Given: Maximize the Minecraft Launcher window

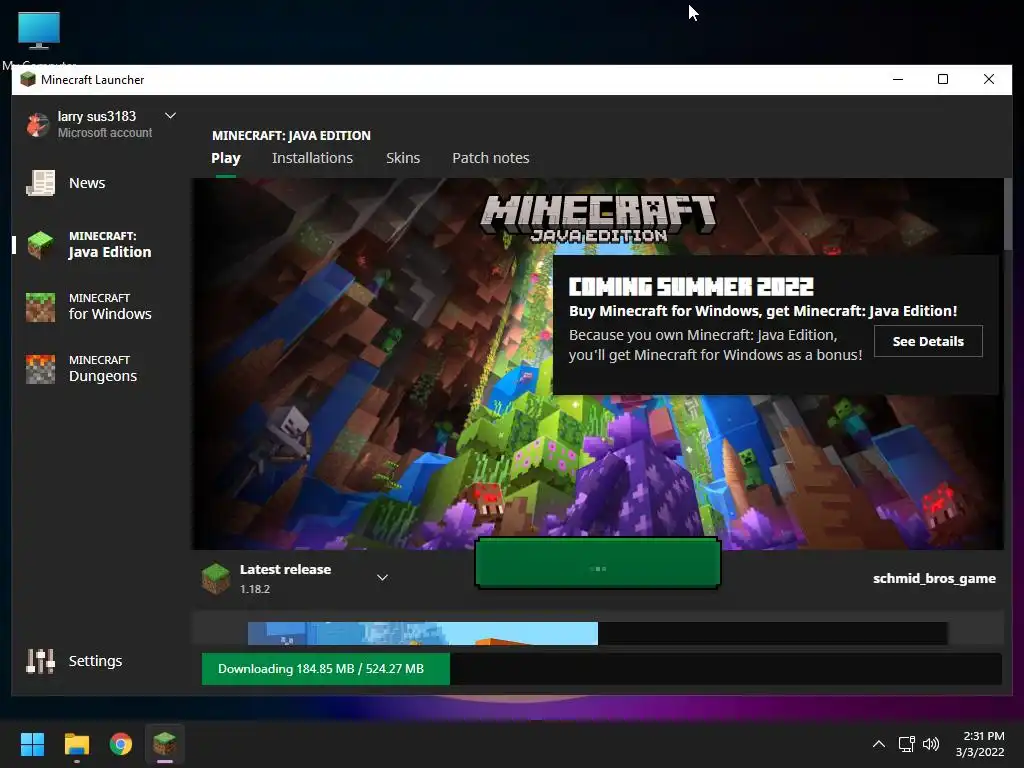Looking at the screenshot, I should click(943, 79).
